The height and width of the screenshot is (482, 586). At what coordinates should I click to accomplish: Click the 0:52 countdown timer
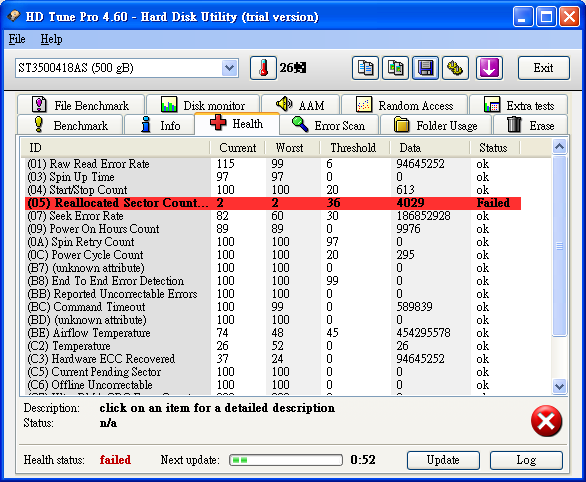point(363,460)
